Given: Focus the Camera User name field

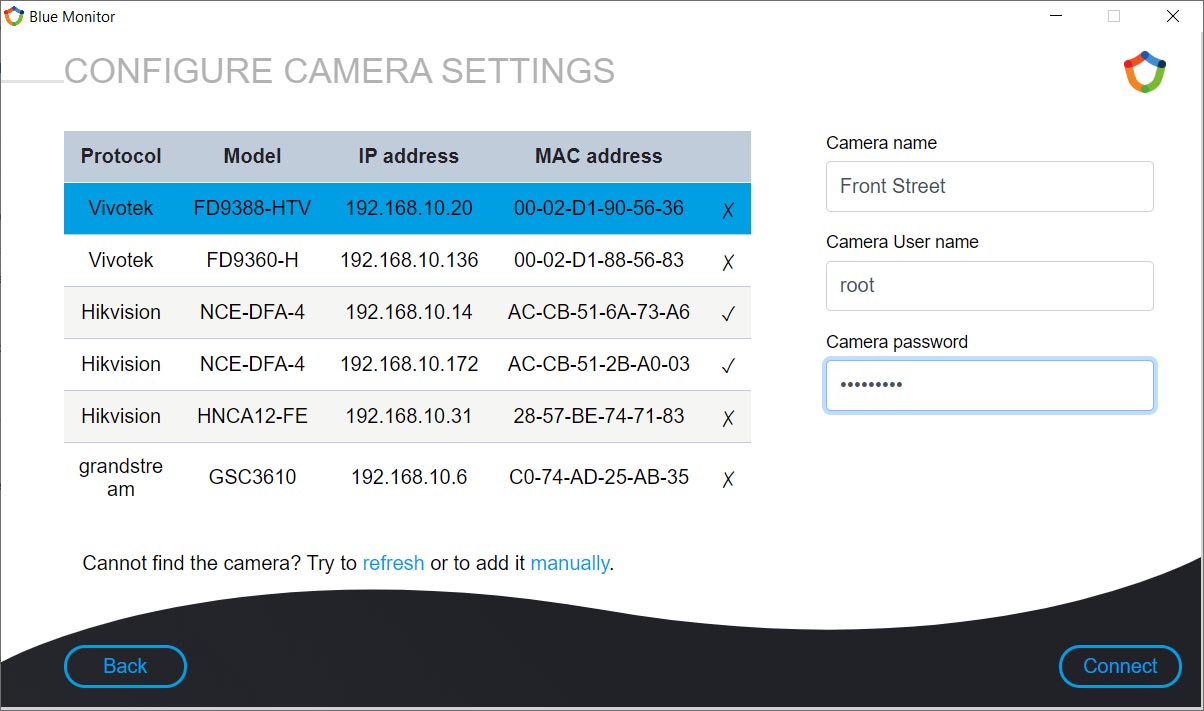Looking at the screenshot, I should tap(990, 285).
